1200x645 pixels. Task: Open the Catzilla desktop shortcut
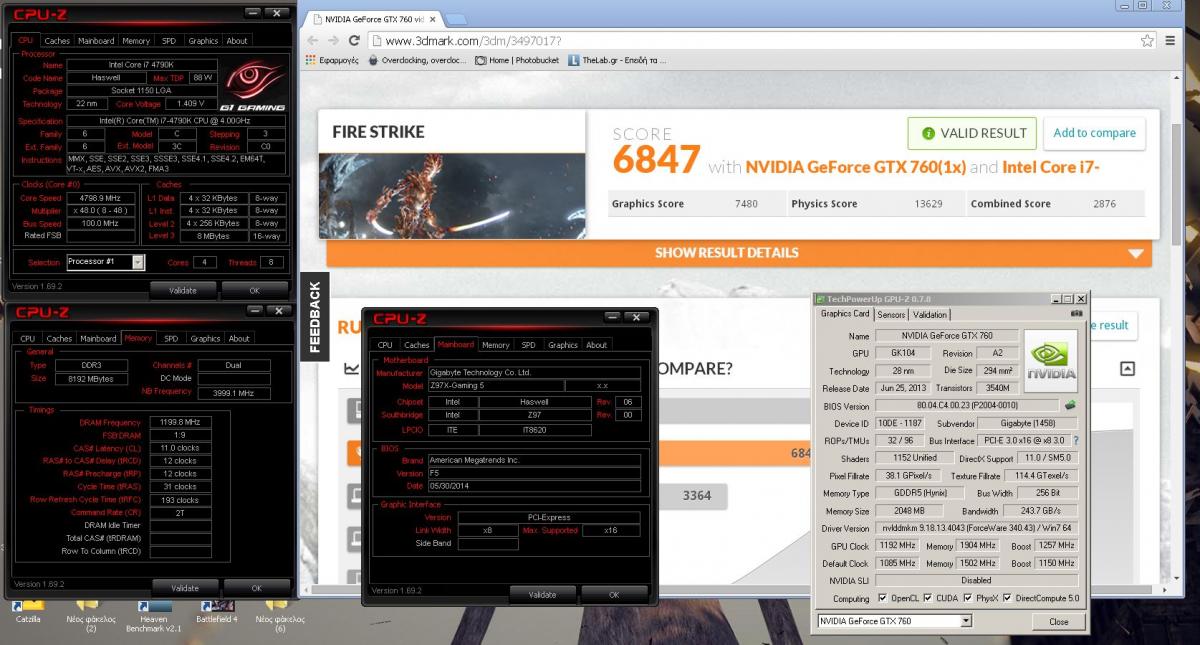(x=28, y=612)
